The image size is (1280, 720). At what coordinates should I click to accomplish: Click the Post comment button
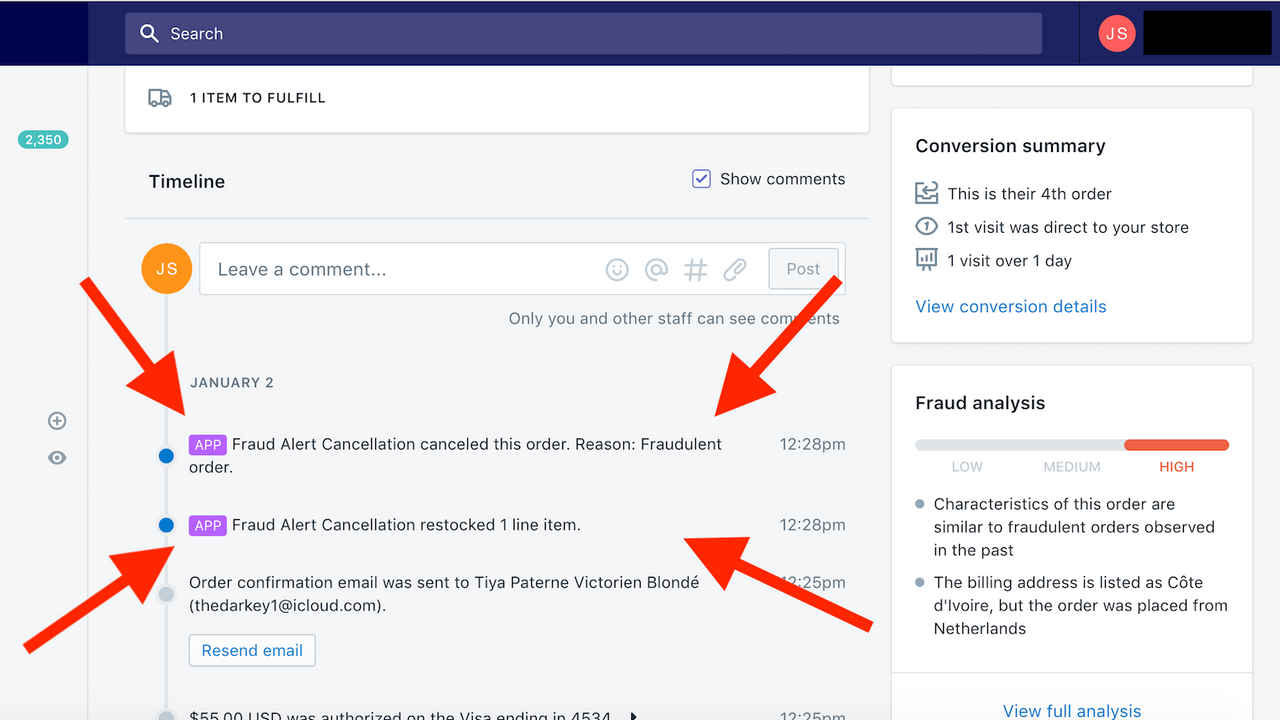click(x=803, y=269)
